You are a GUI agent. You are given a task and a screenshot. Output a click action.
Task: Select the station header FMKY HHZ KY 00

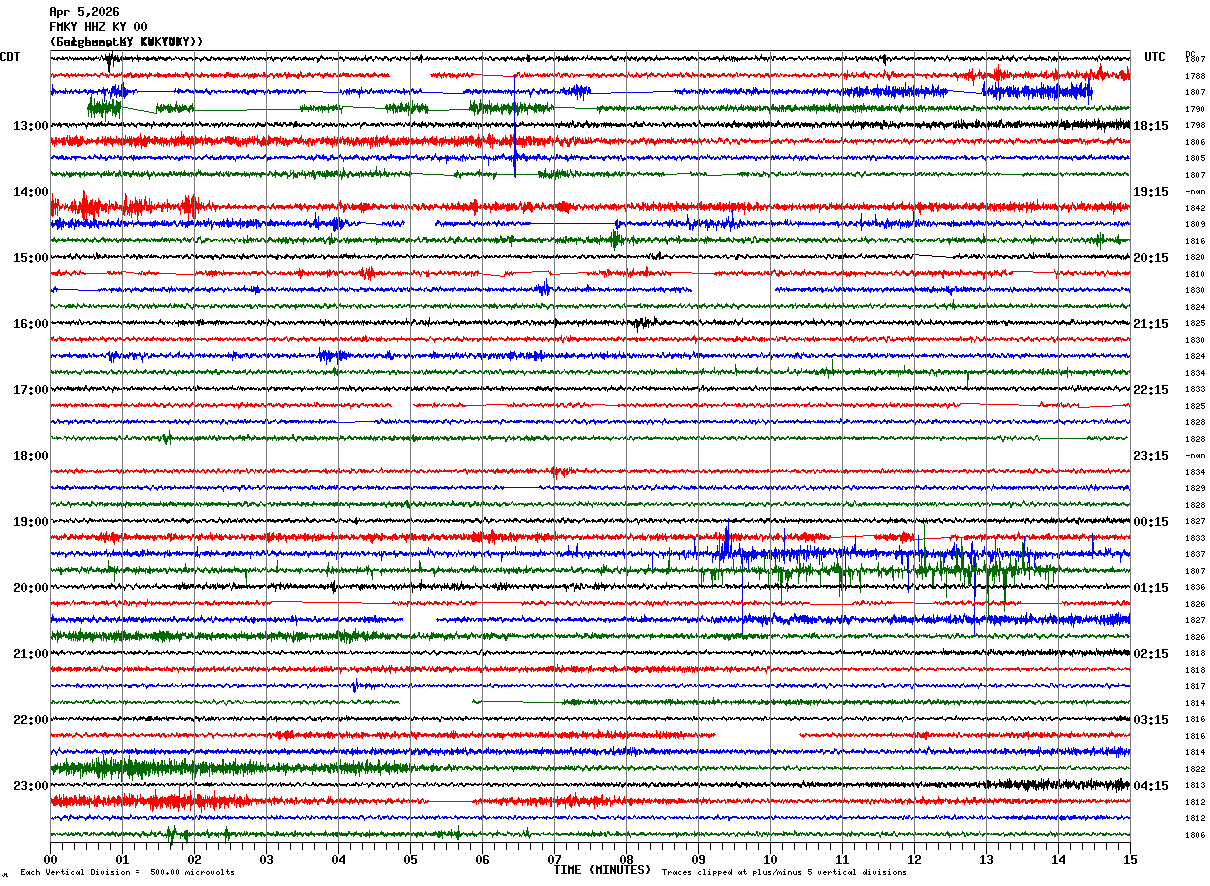98,27
